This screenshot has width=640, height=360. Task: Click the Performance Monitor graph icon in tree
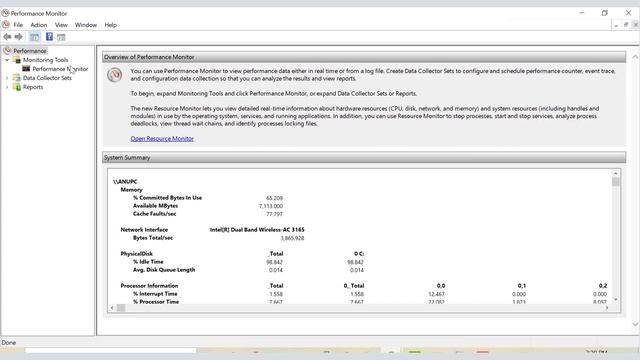click(26, 69)
